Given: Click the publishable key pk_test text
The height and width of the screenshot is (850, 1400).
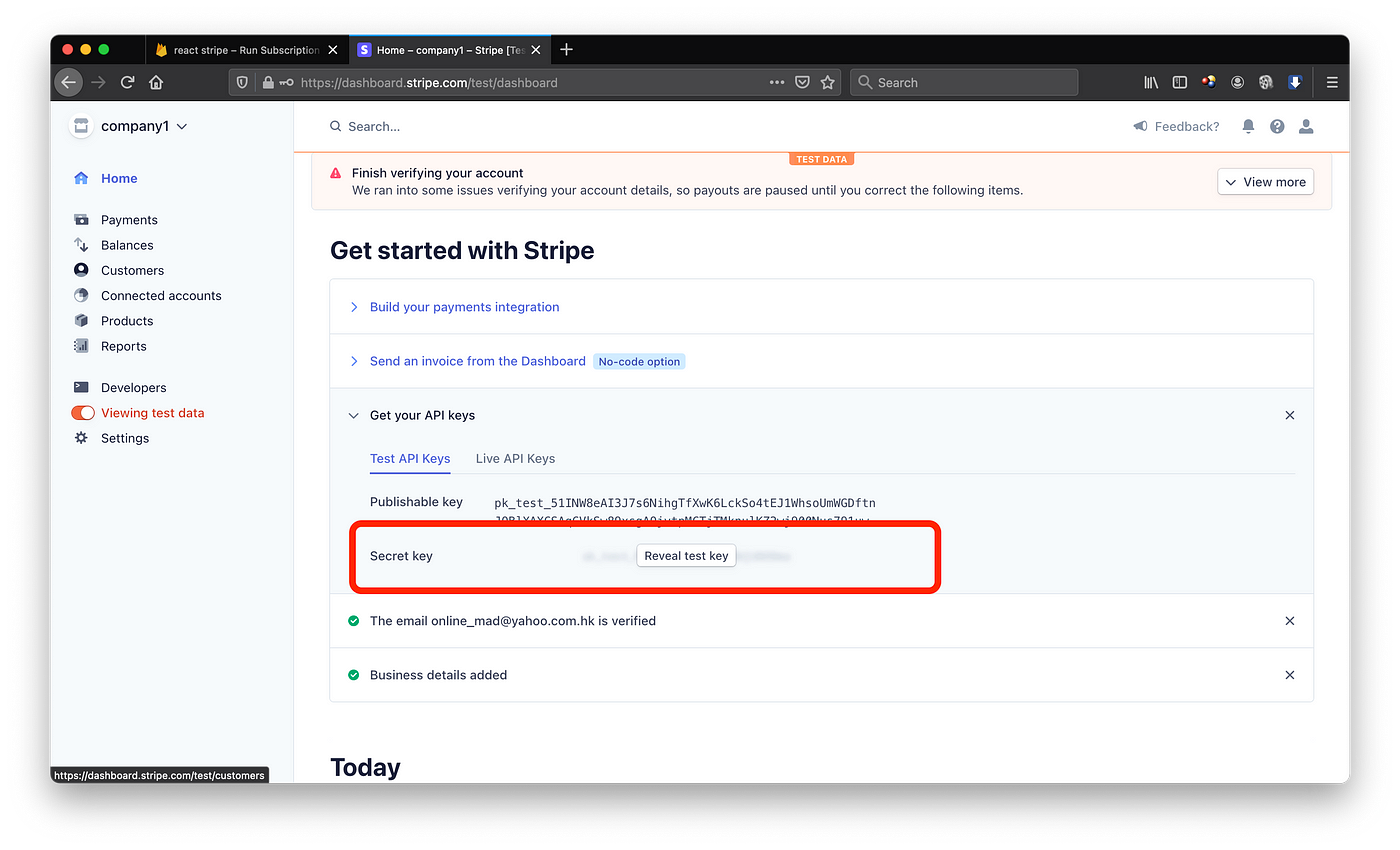Looking at the screenshot, I should [x=685, y=511].
